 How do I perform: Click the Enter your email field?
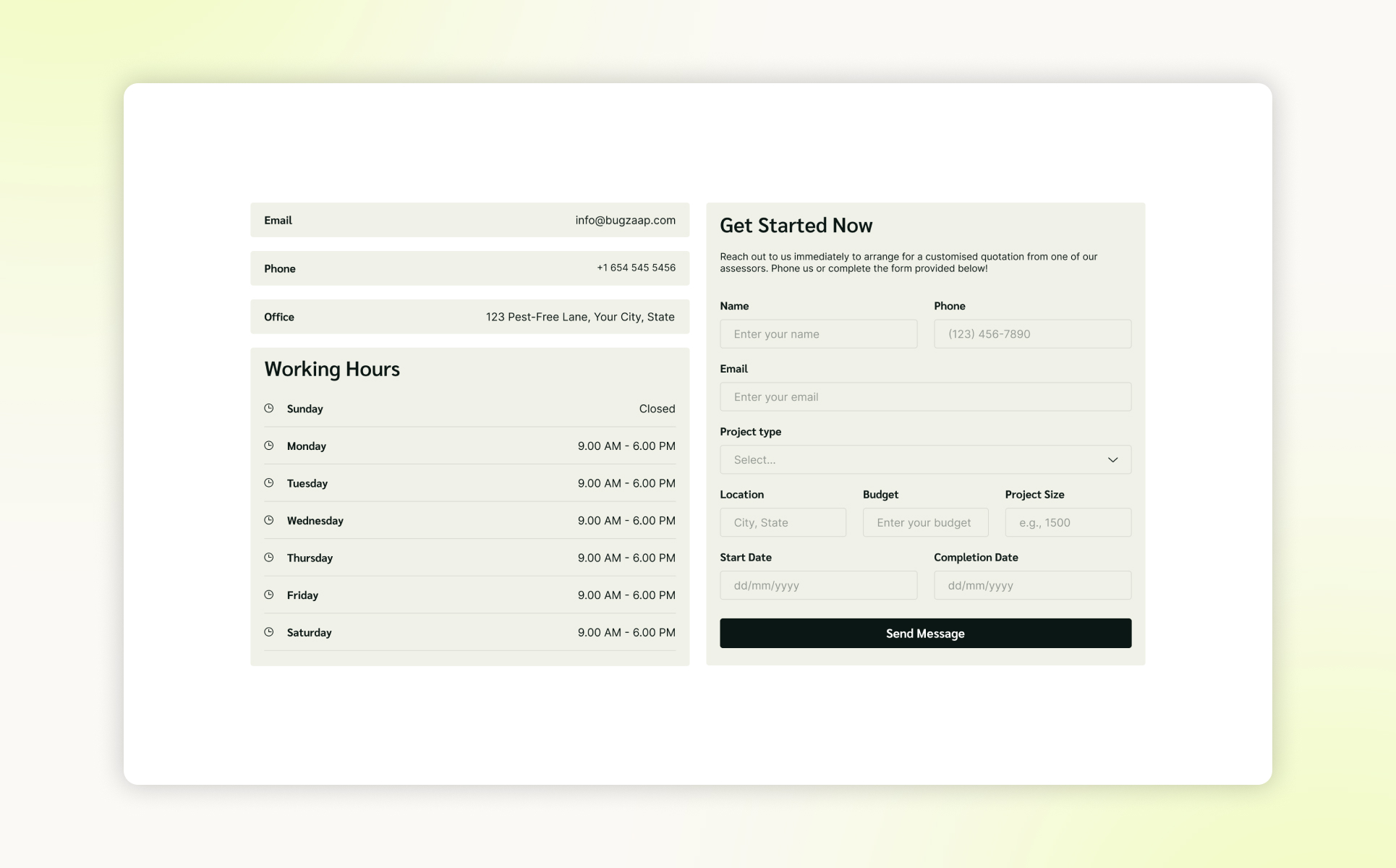(x=925, y=397)
